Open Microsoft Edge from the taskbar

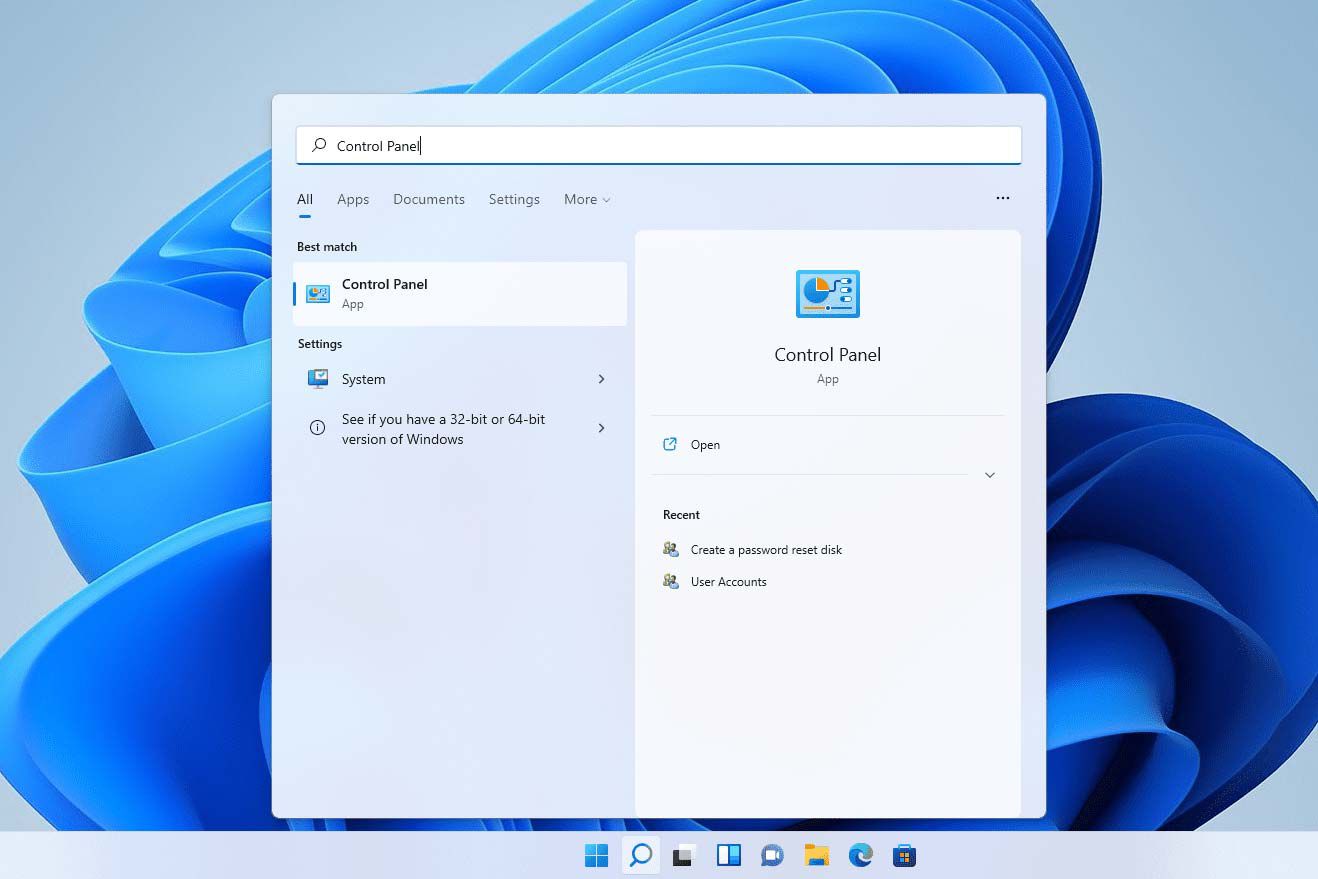tap(860, 856)
